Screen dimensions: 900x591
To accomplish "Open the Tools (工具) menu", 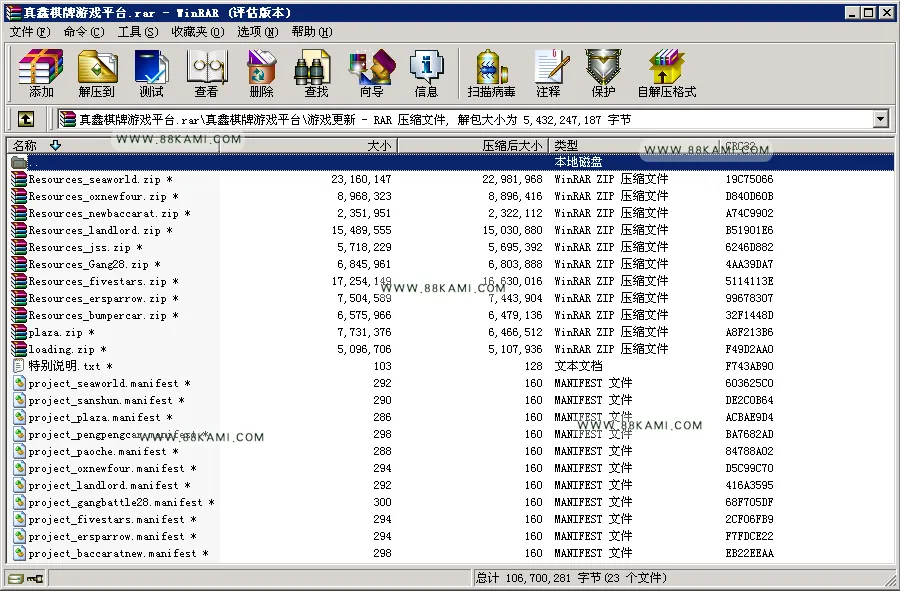I will pos(138,32).
